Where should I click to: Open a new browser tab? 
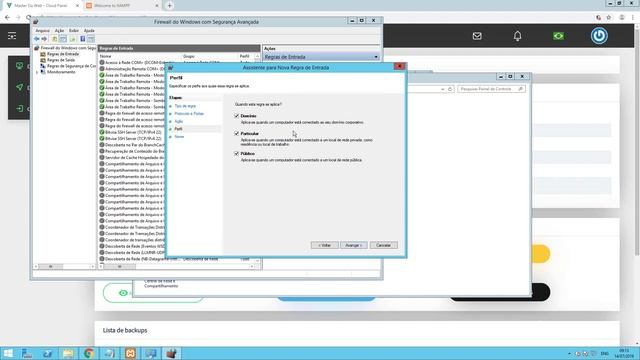169,6
